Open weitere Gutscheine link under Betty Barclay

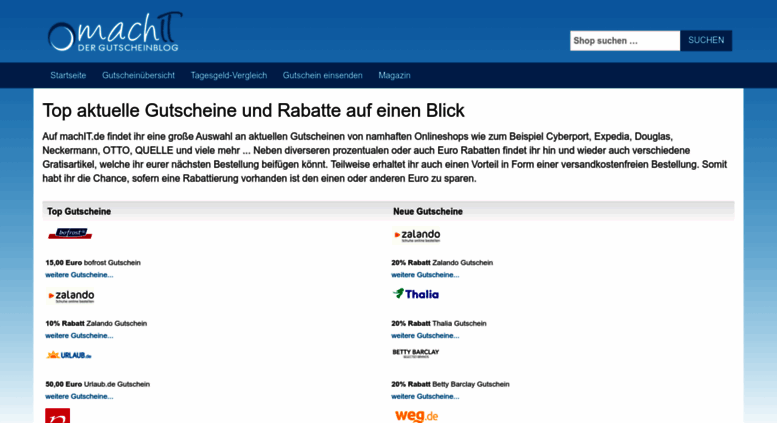point(425,396)
